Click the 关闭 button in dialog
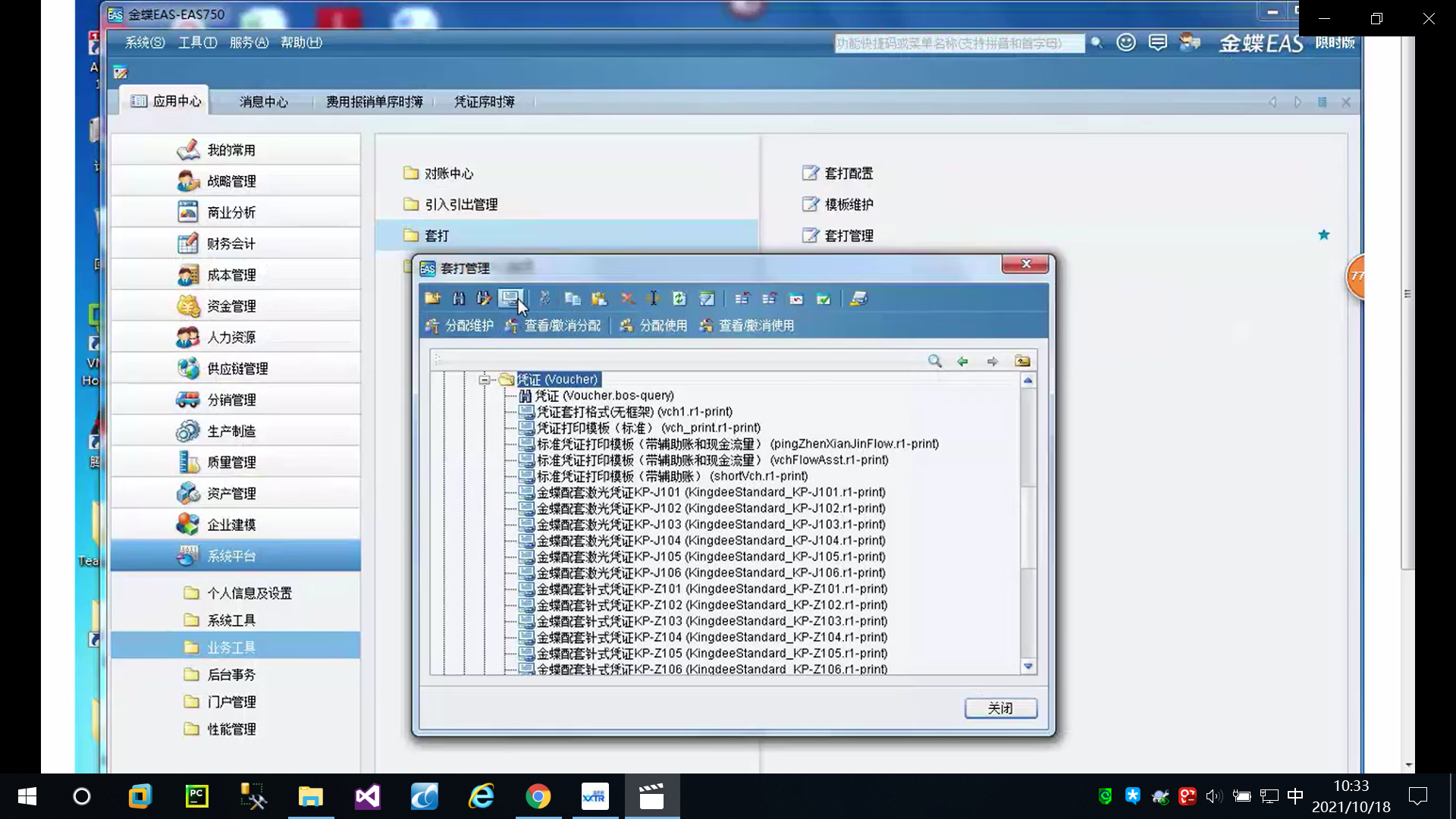The image size is (1456, 819). tap(1000, 708)
